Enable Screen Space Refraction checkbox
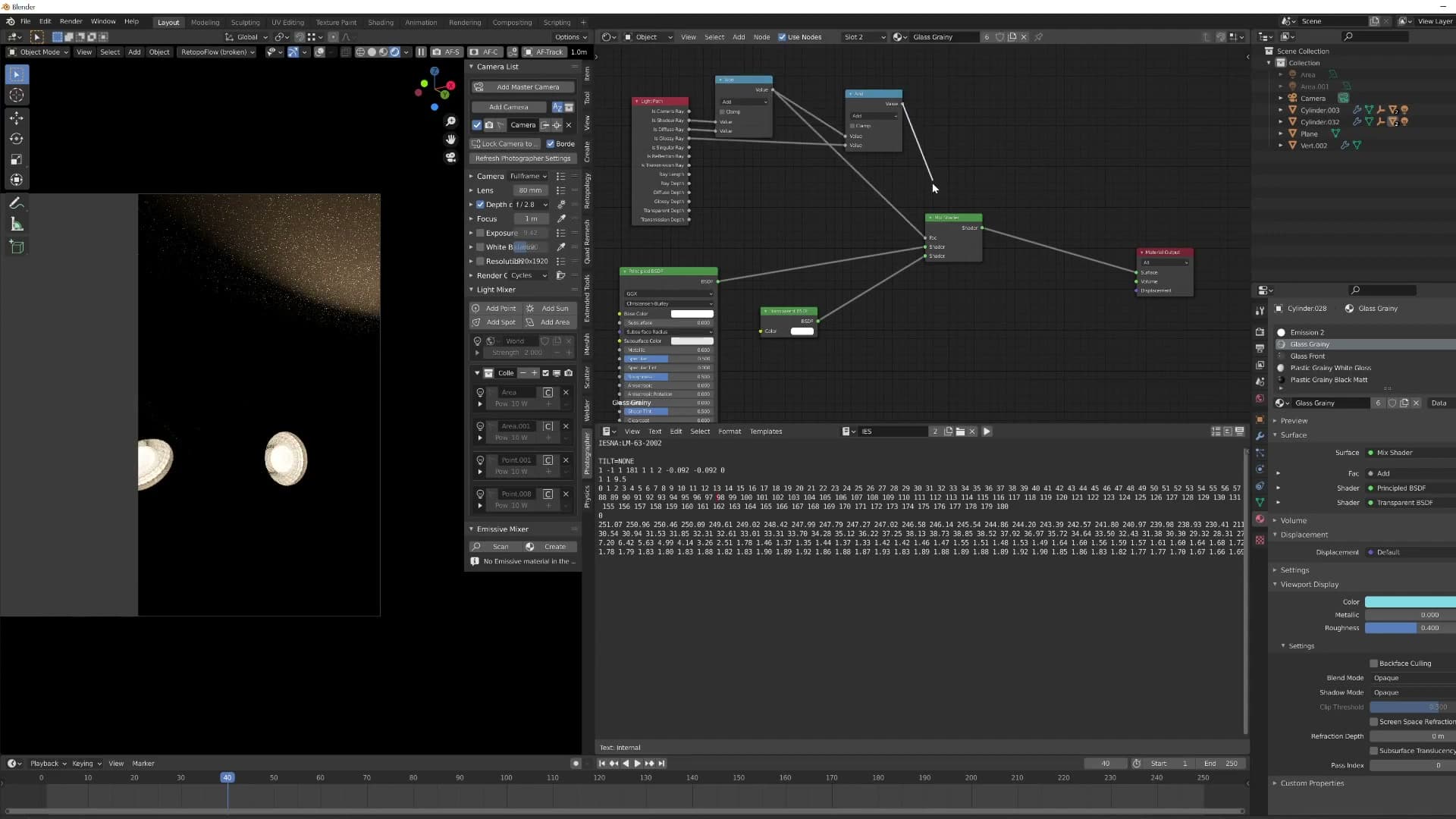 click(1373, 722)
